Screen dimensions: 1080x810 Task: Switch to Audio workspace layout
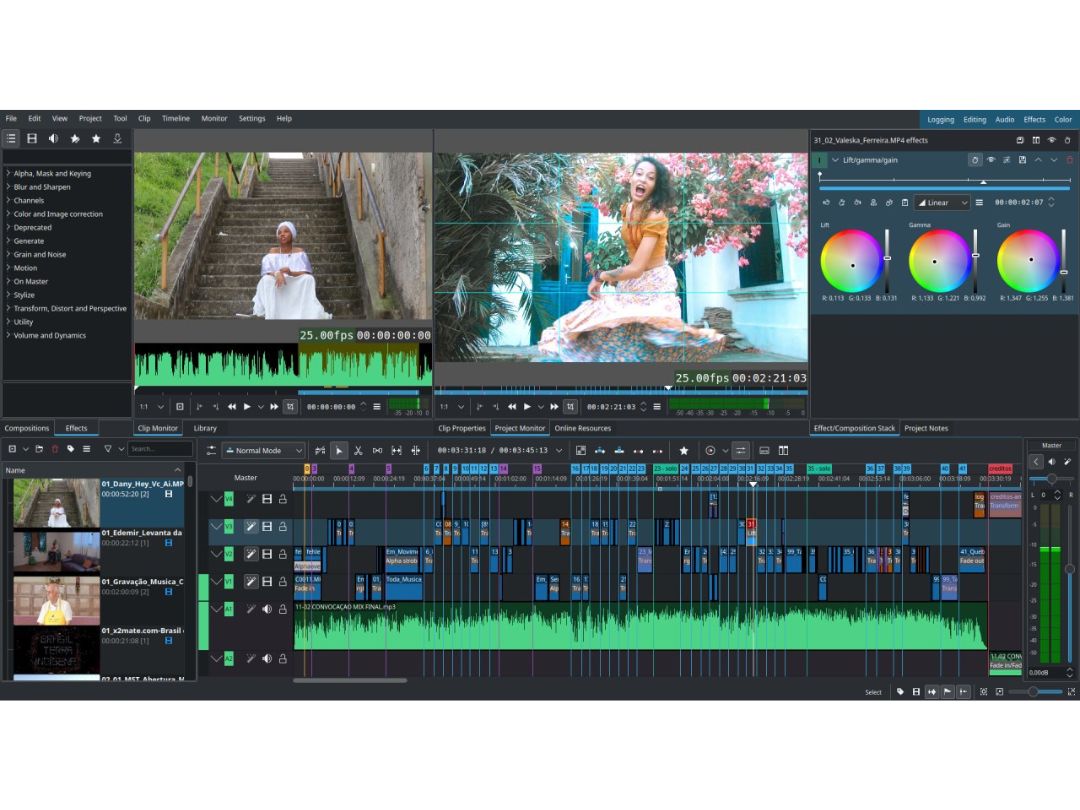tap(1004, 119)
